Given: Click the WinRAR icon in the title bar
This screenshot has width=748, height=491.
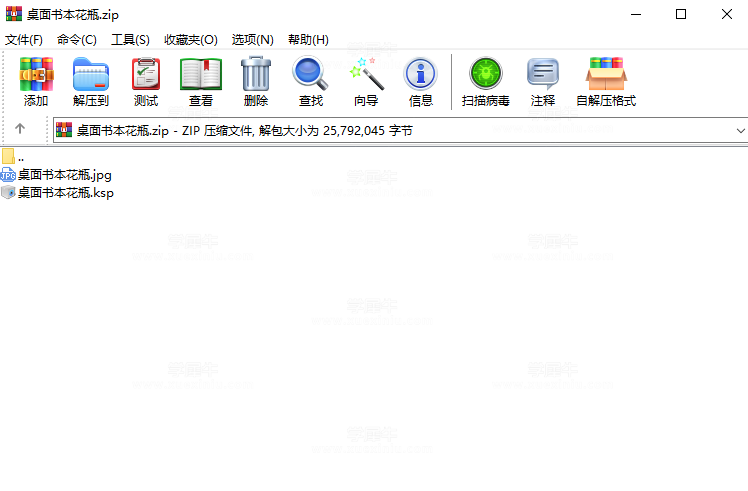Looking at the screenshot, I should (14, 14).
